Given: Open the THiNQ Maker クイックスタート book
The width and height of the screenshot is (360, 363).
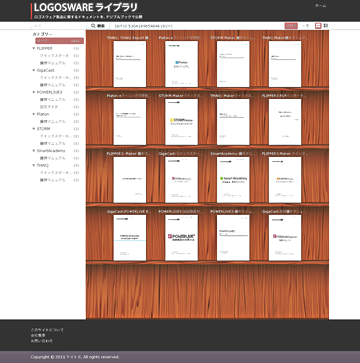Looking at the screenshot, I should 233,122.
